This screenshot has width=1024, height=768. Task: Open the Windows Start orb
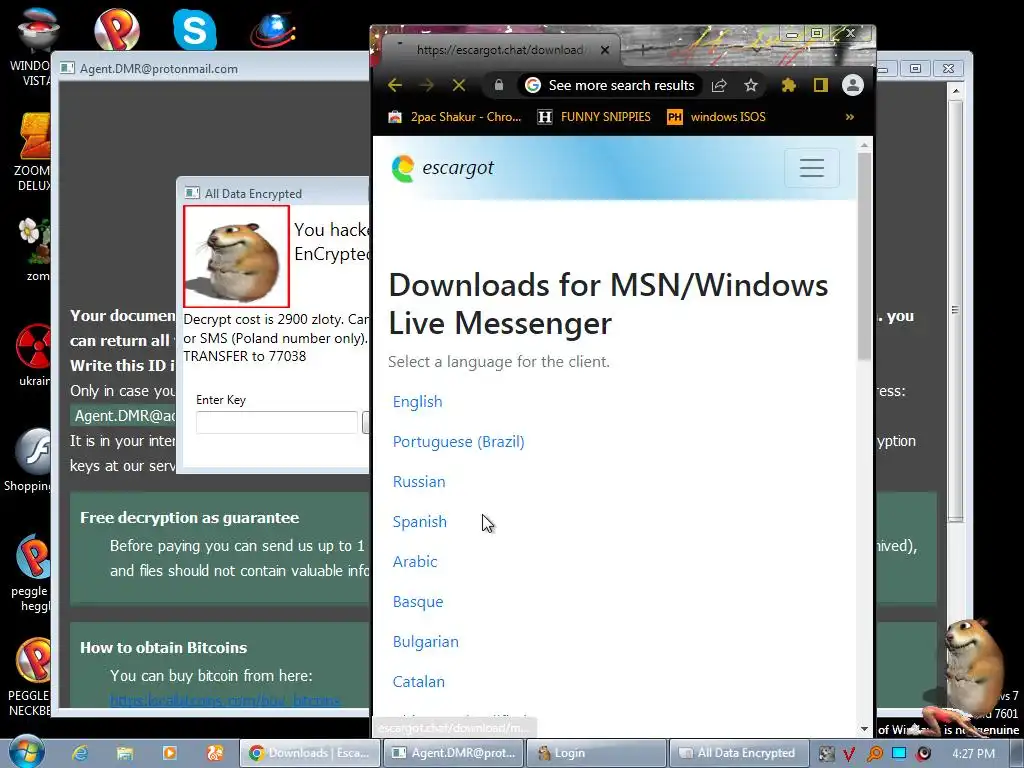pyautogui.click(x=25, y=752)
